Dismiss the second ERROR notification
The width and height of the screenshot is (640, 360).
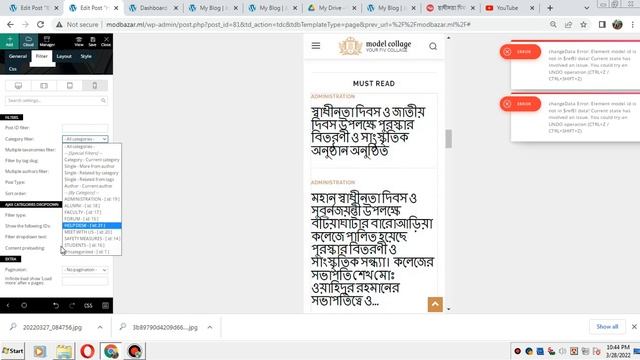coord(507,104)
